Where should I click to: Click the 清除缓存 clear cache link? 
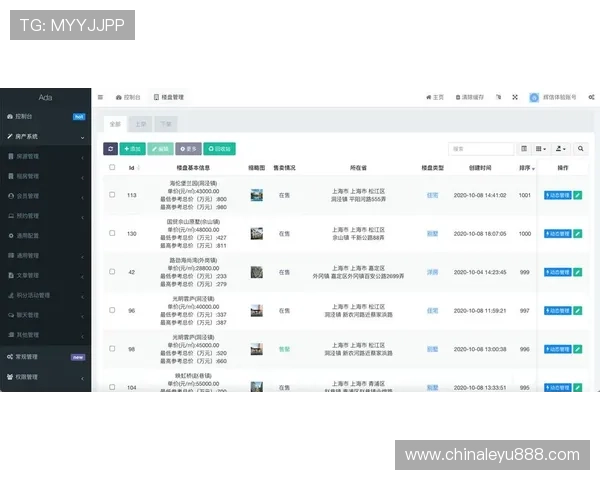point(470,97)
